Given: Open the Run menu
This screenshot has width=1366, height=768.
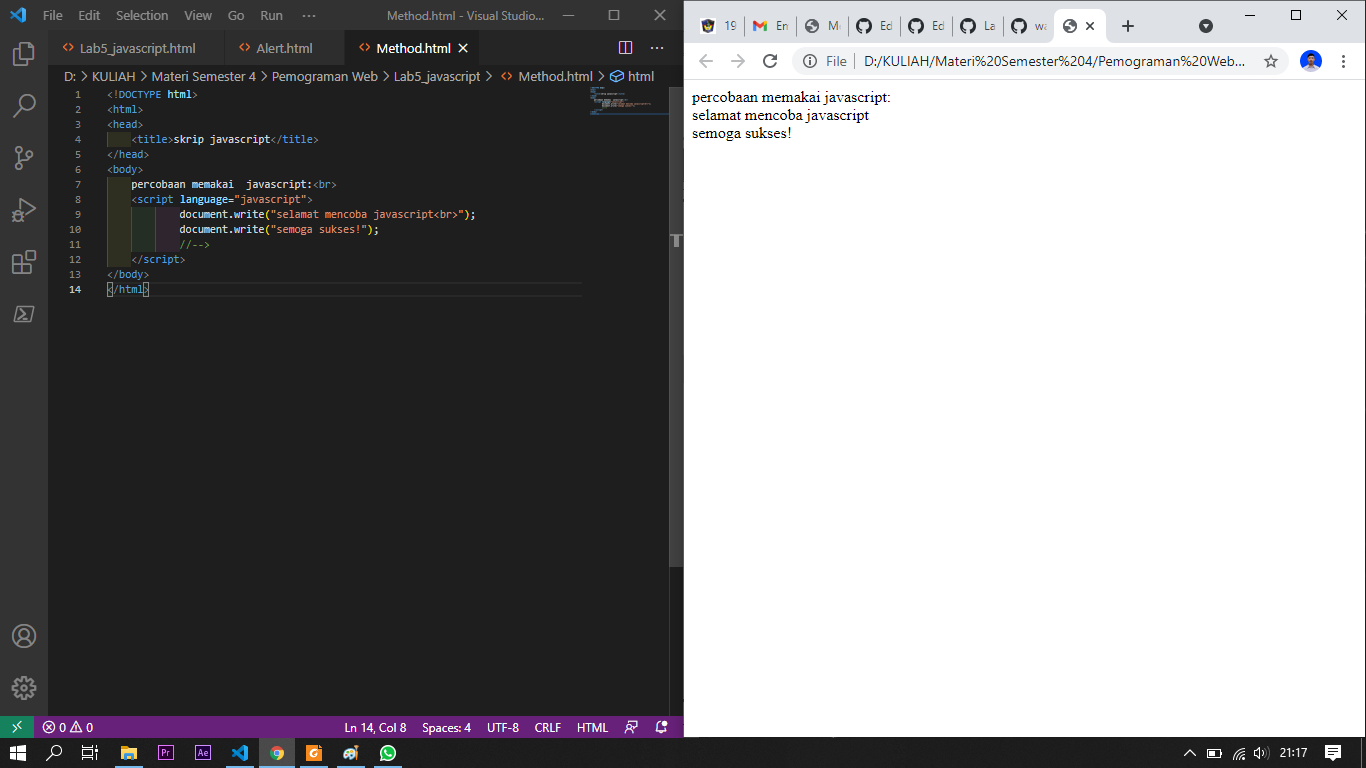Looking at the screenshot, I should coord(270,15).
